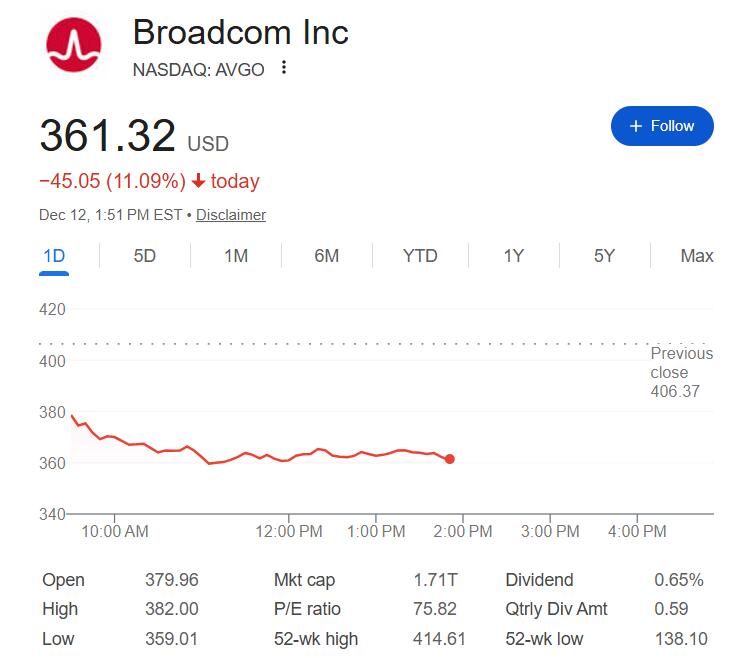Switch to the 5D chart tab
This screenshot has height=658, width=732.
coord(145,256)
